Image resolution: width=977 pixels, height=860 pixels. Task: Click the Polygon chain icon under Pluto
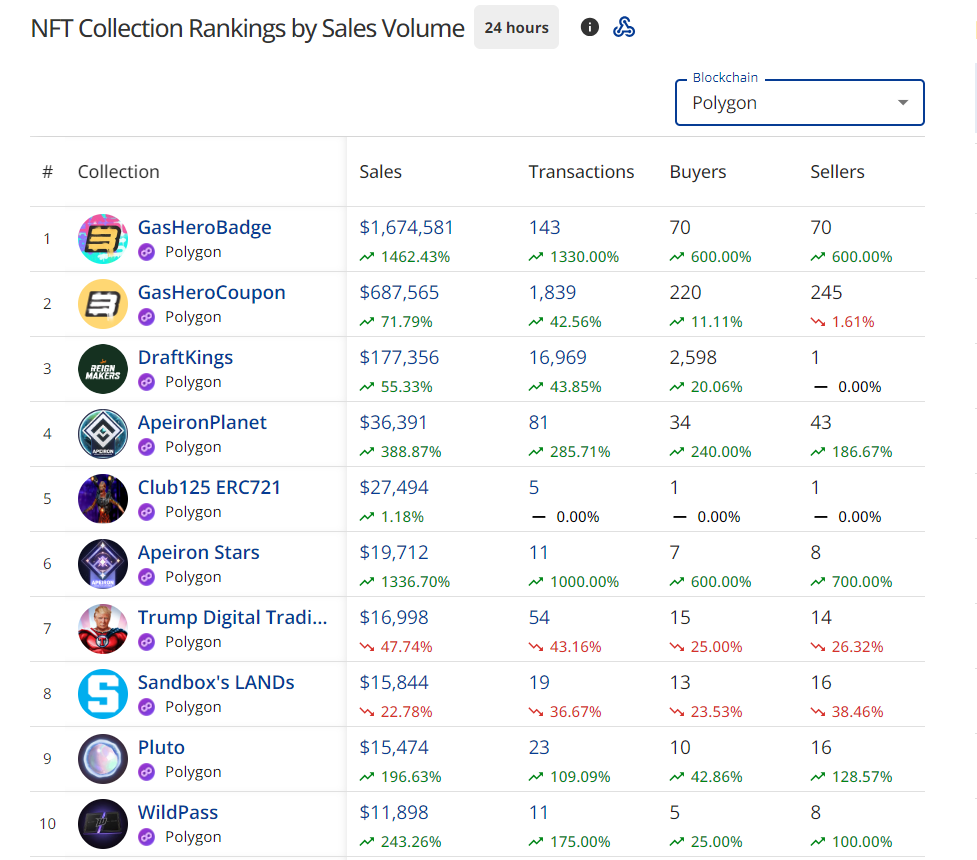coord(146,772)
